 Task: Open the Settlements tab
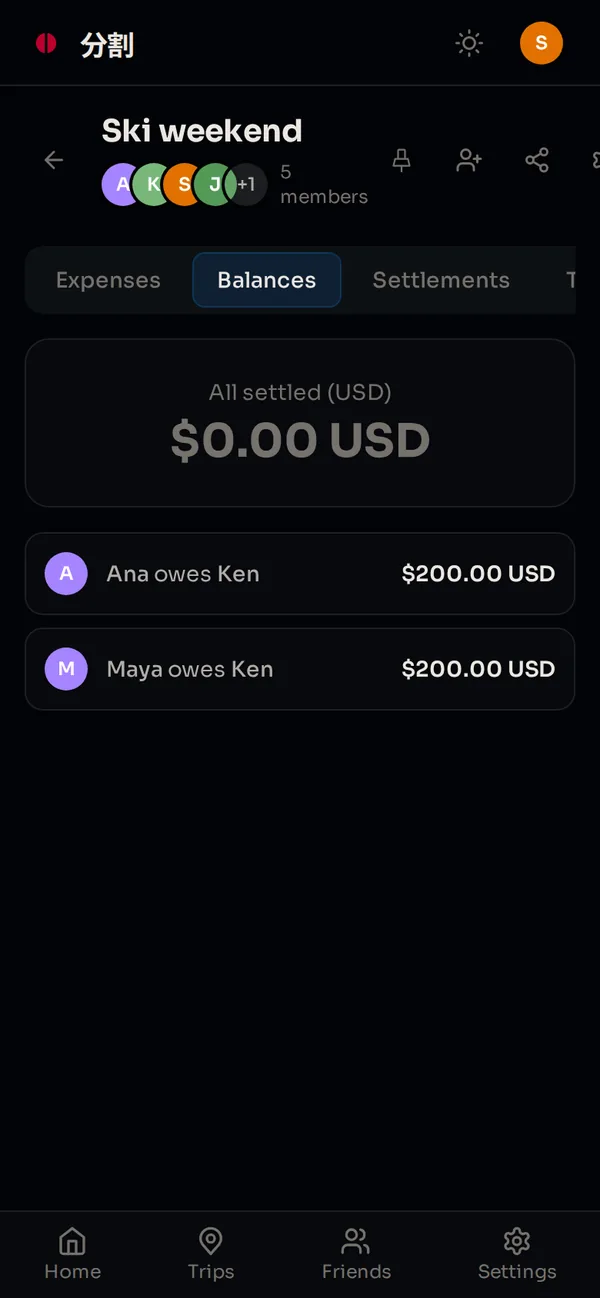(x=441, y=280)
